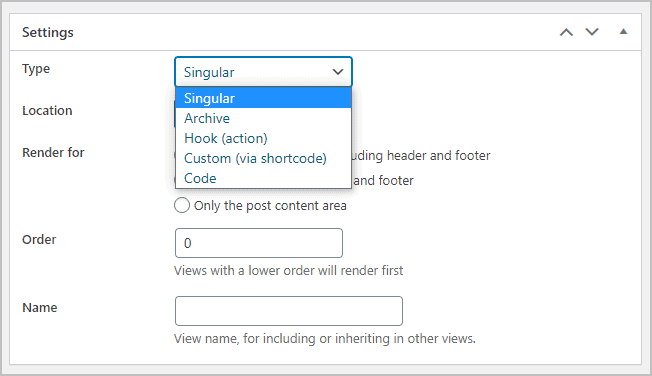652x376 pixels.
Task: Select the Only the post content area radio
Action: tap(182, 205)
